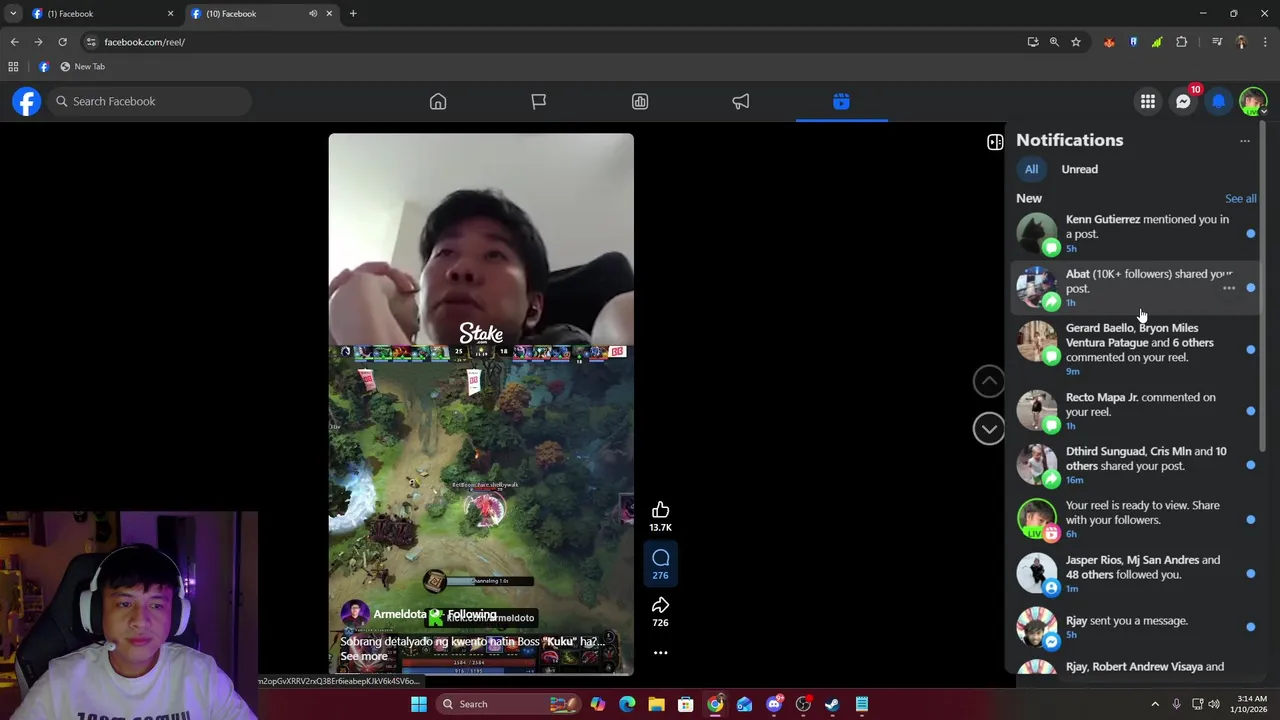The width and height of the screenshot is (1280, 720).
Task: Close notifications via the bell icon
Action: [1218, 101]
